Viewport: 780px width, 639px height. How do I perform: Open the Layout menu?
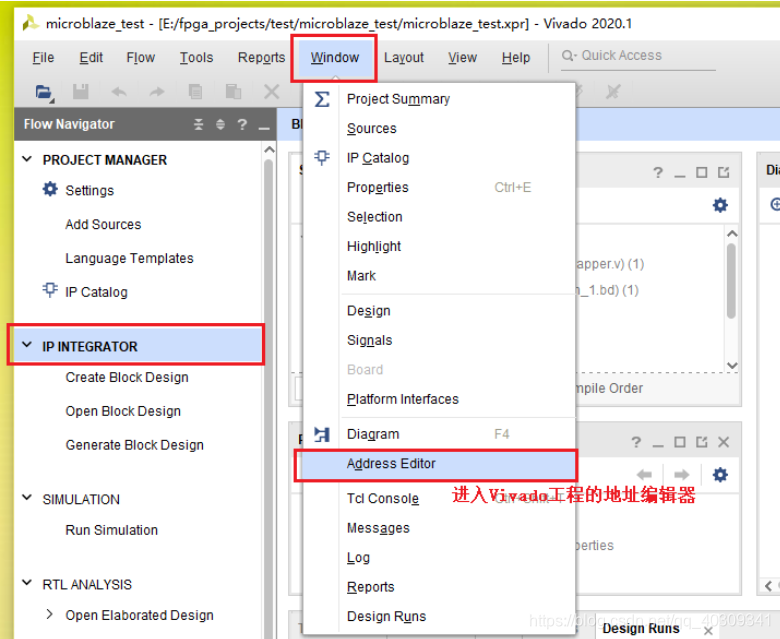coord(404,58)
